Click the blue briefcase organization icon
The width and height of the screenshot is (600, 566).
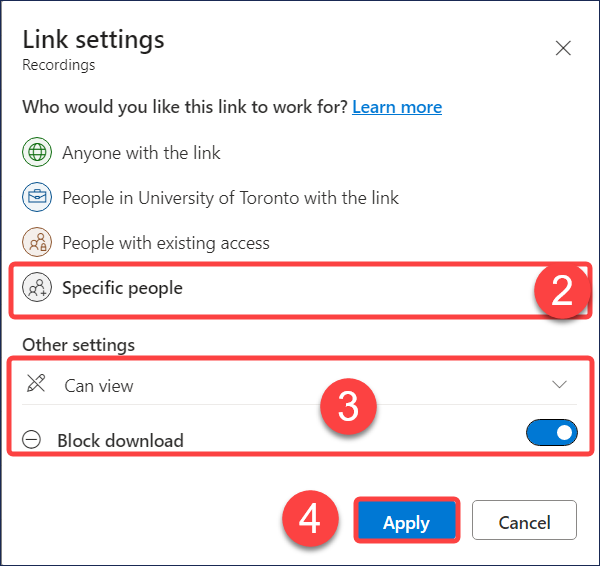pyautogui.click(x=37, y=197)
